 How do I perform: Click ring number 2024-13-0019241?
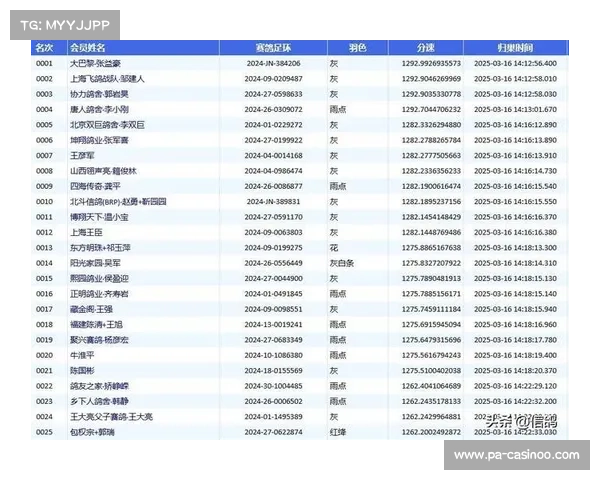coord(273,325)
